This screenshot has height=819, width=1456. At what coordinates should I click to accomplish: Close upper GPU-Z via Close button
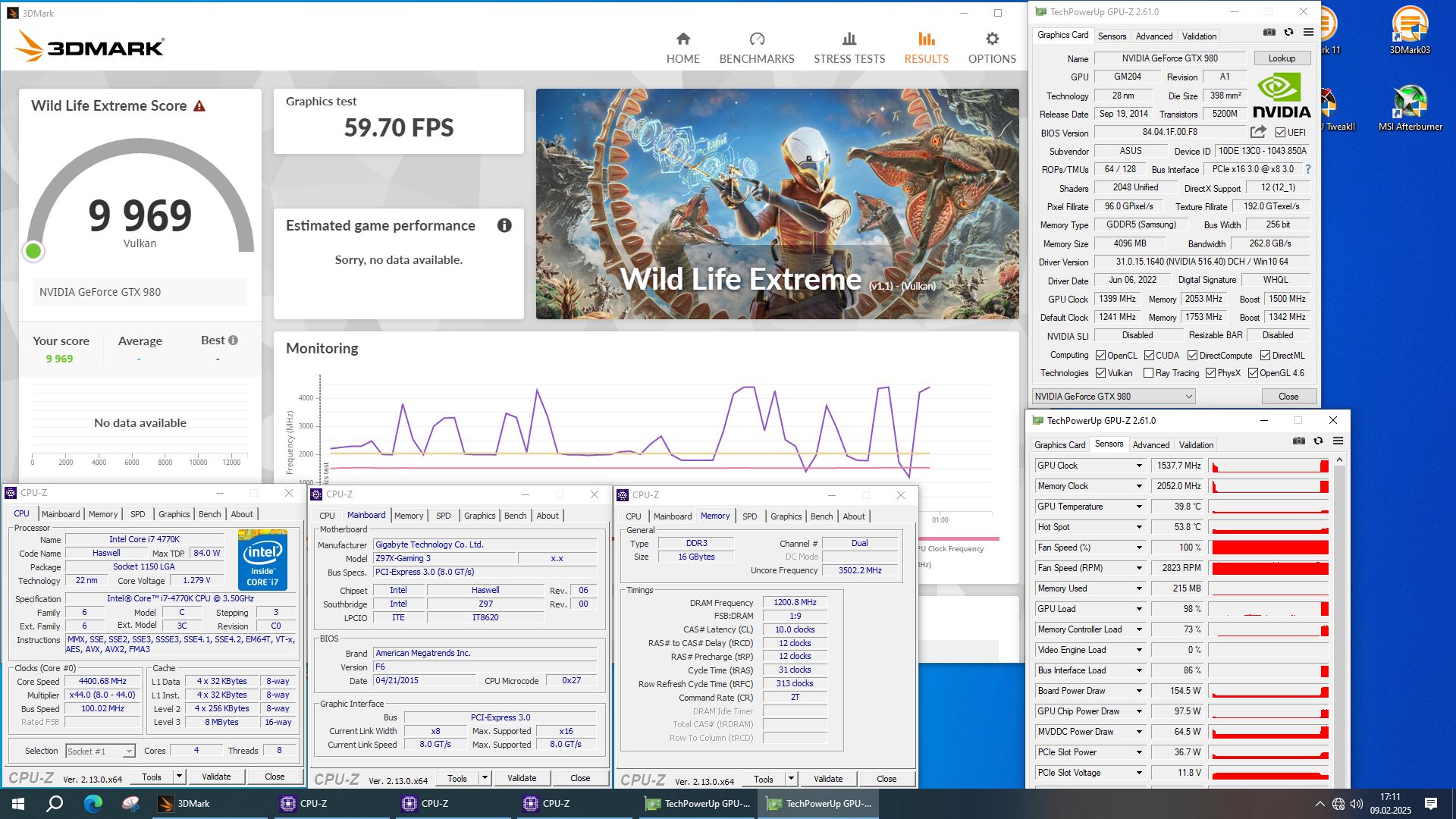coord(1288,397)
